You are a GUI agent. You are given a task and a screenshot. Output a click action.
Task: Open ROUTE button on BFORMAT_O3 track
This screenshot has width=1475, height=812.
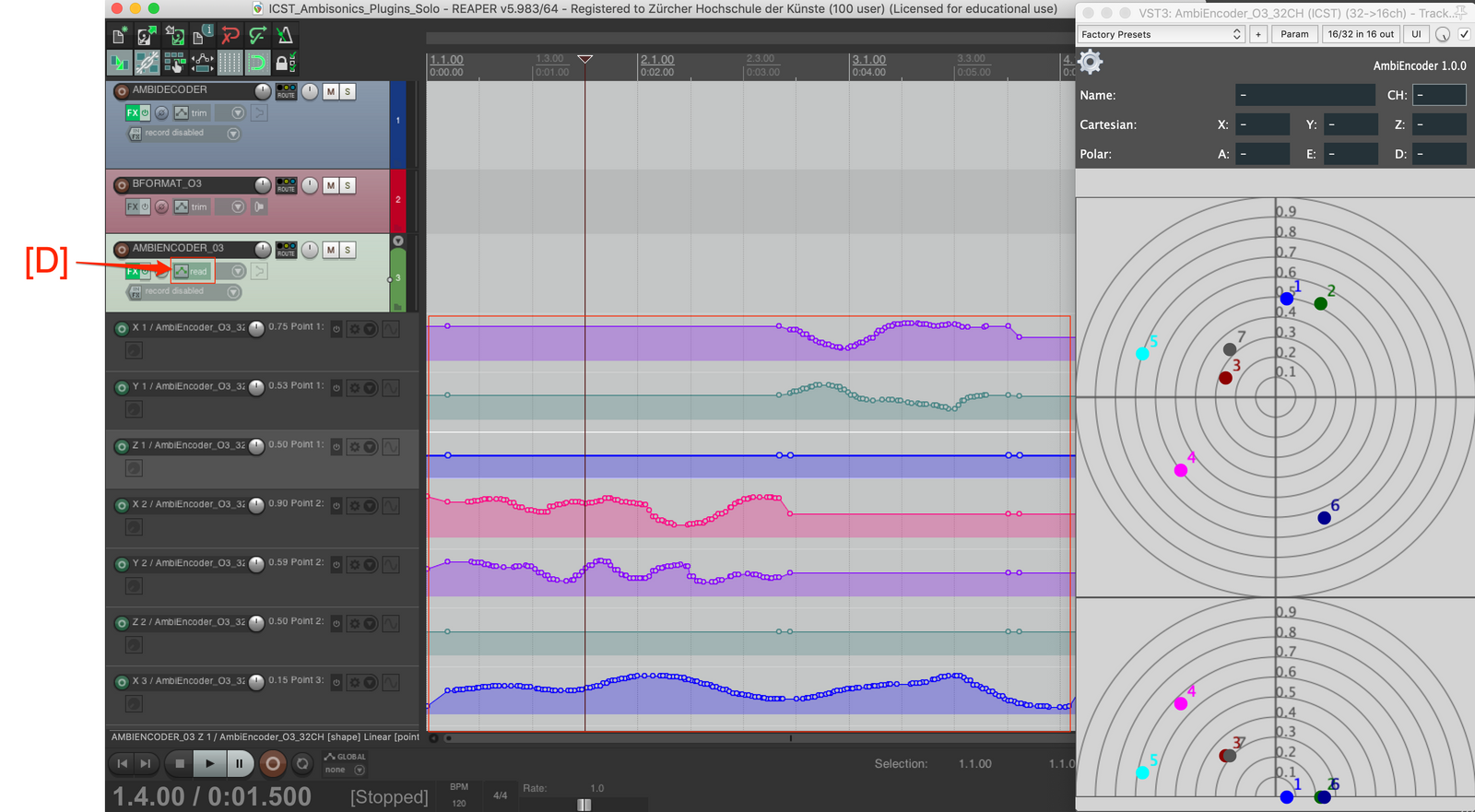tap(286, 185)
